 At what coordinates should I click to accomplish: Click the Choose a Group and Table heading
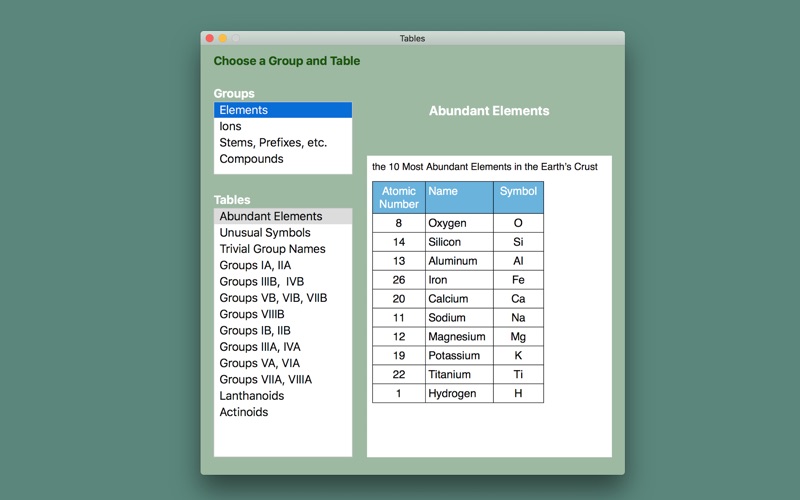287,61
